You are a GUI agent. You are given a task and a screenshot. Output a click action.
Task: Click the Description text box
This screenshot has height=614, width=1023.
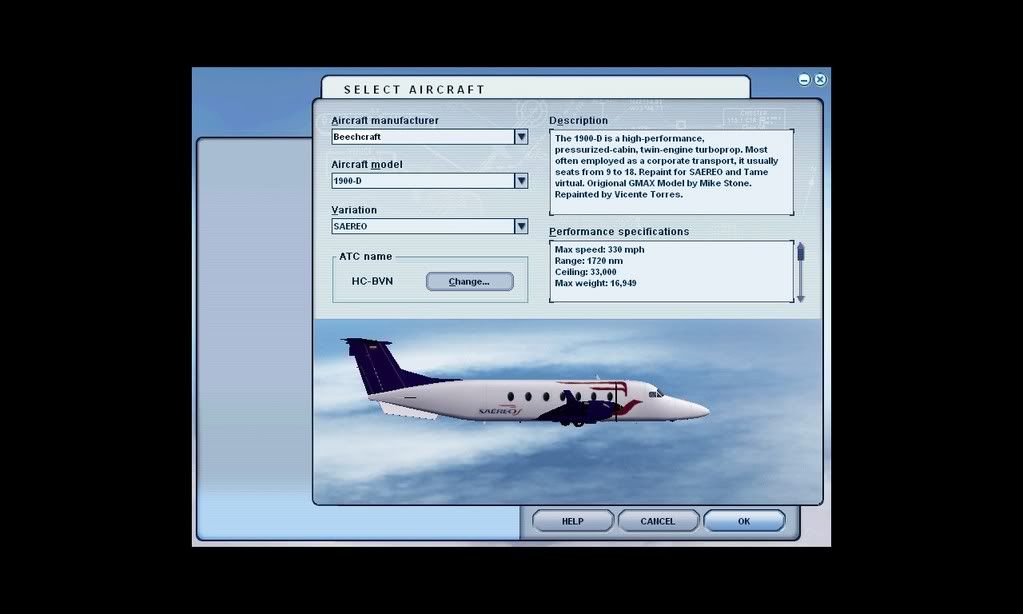[671, 172]
